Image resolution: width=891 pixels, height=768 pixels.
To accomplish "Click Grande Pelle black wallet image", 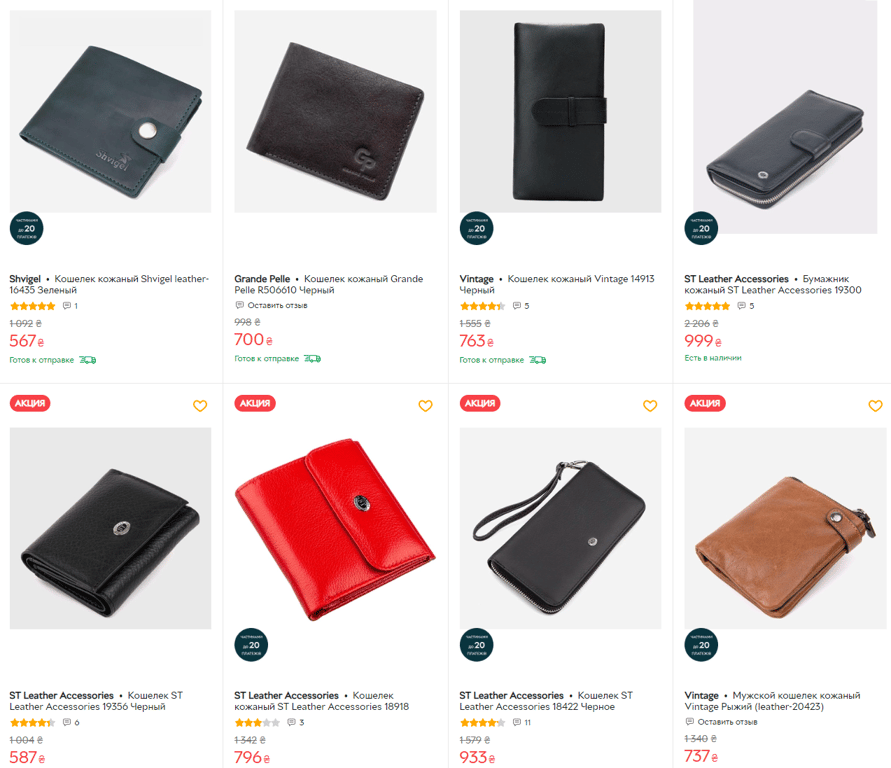I will [x=335, y=112].
